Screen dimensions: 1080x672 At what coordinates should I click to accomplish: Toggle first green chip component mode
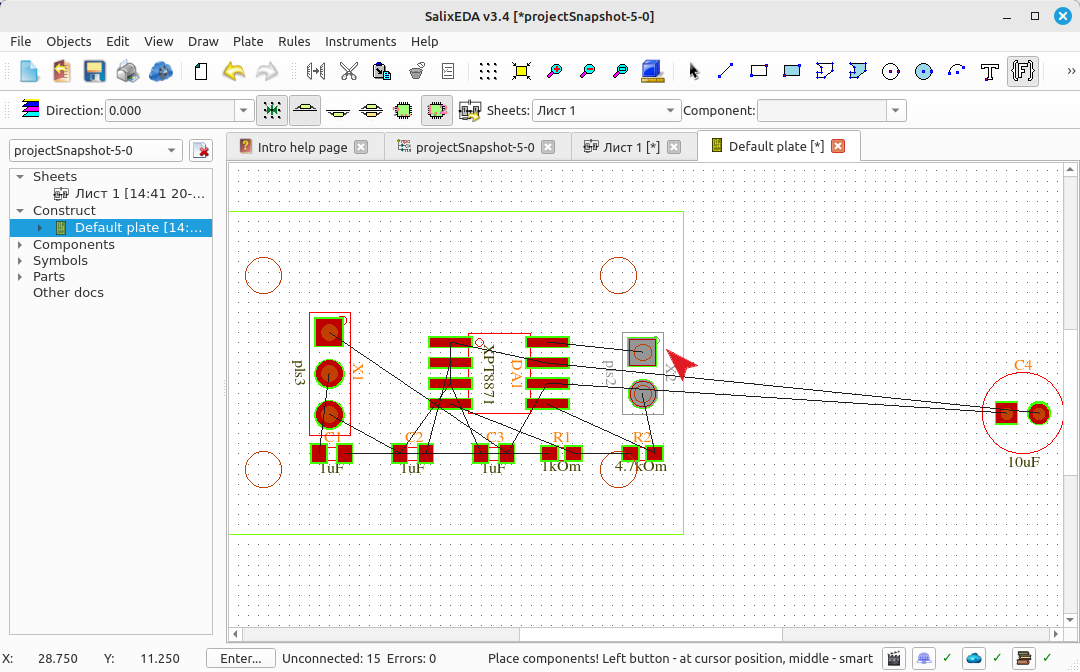click(404, 110)
